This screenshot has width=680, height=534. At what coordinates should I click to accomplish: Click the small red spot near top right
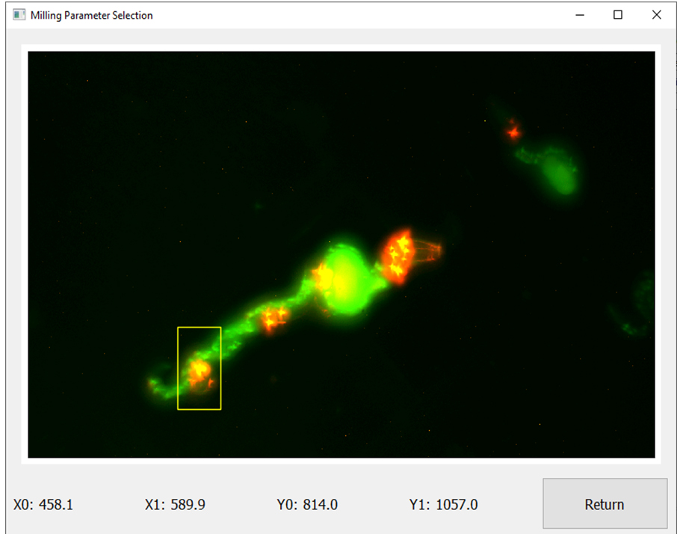[513, 130]
